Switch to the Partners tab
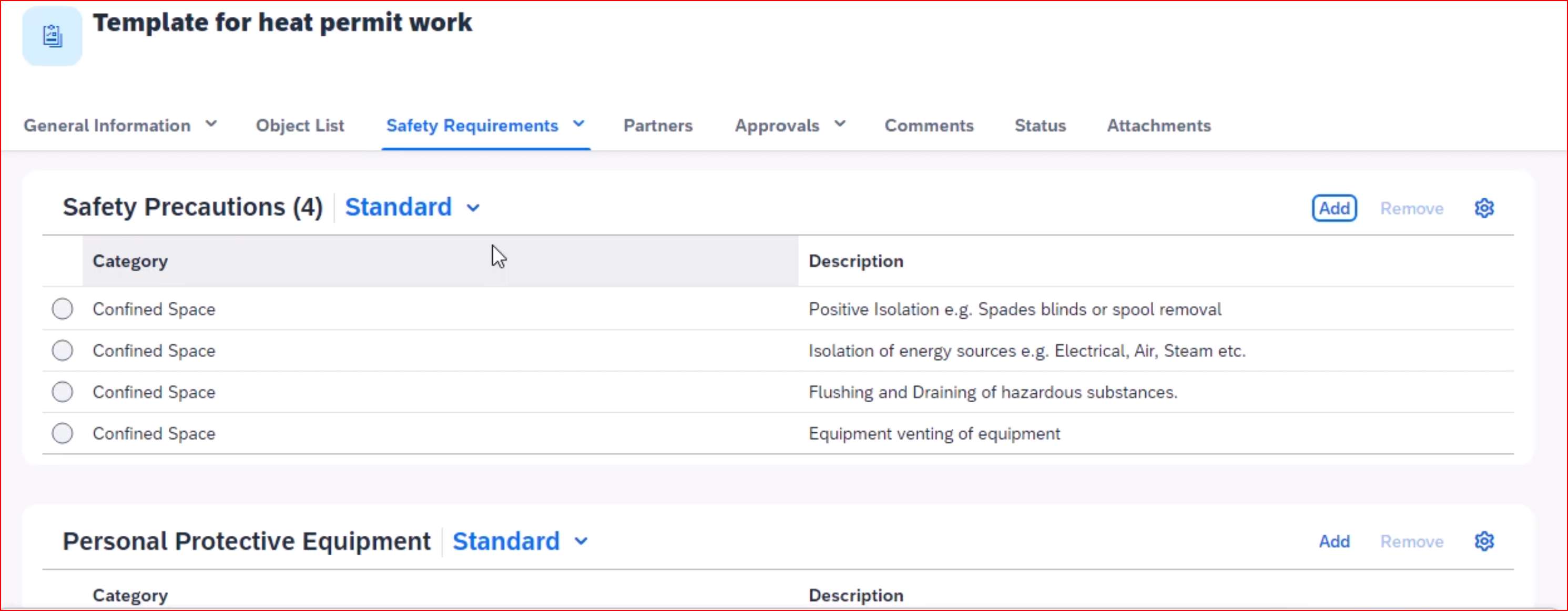 tap(657, 125)
